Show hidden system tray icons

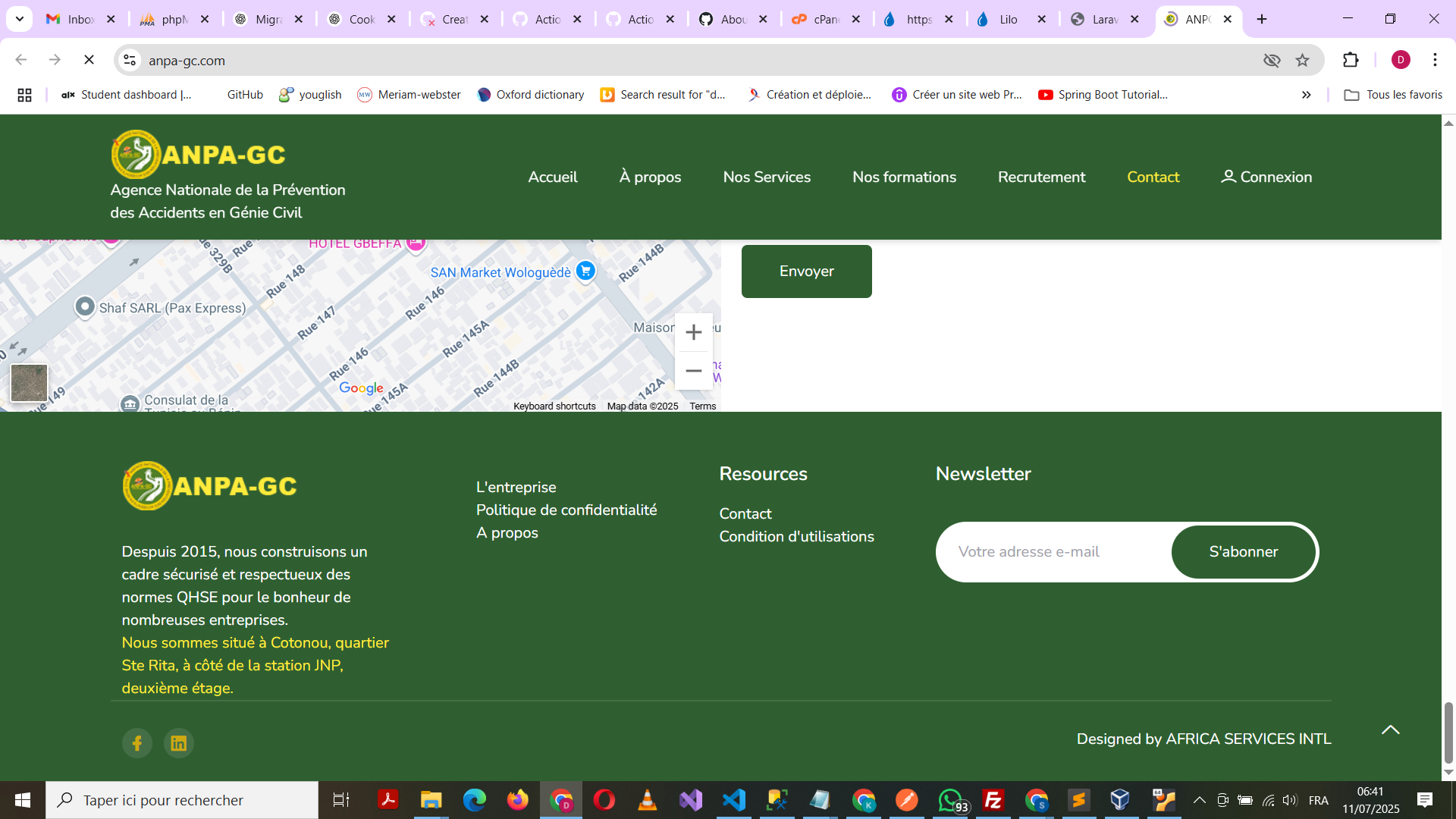coord(1200,800)
